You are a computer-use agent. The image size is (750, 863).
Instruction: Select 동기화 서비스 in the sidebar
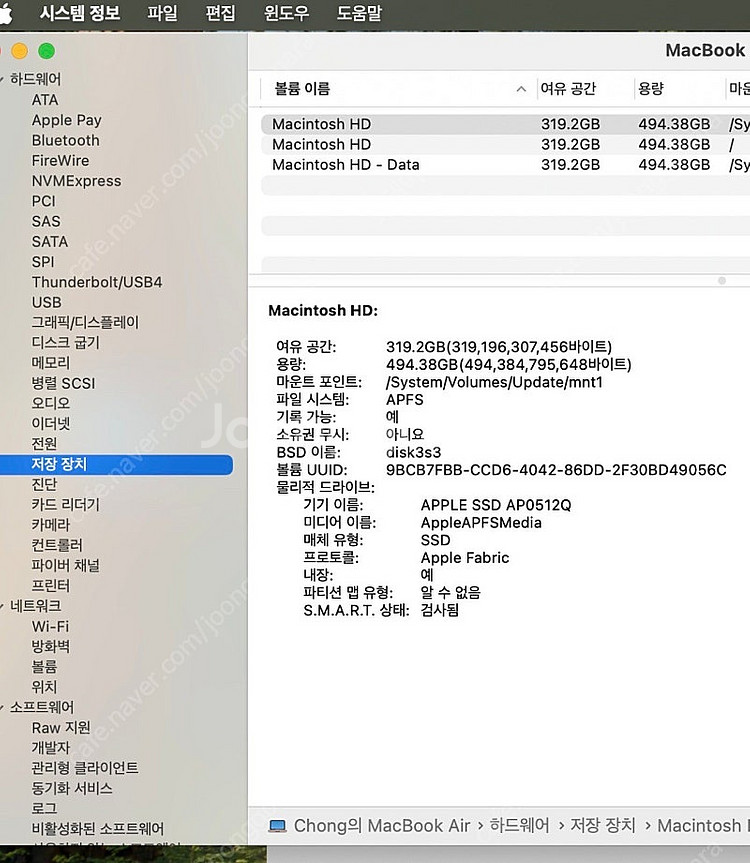tap(72, 788)
